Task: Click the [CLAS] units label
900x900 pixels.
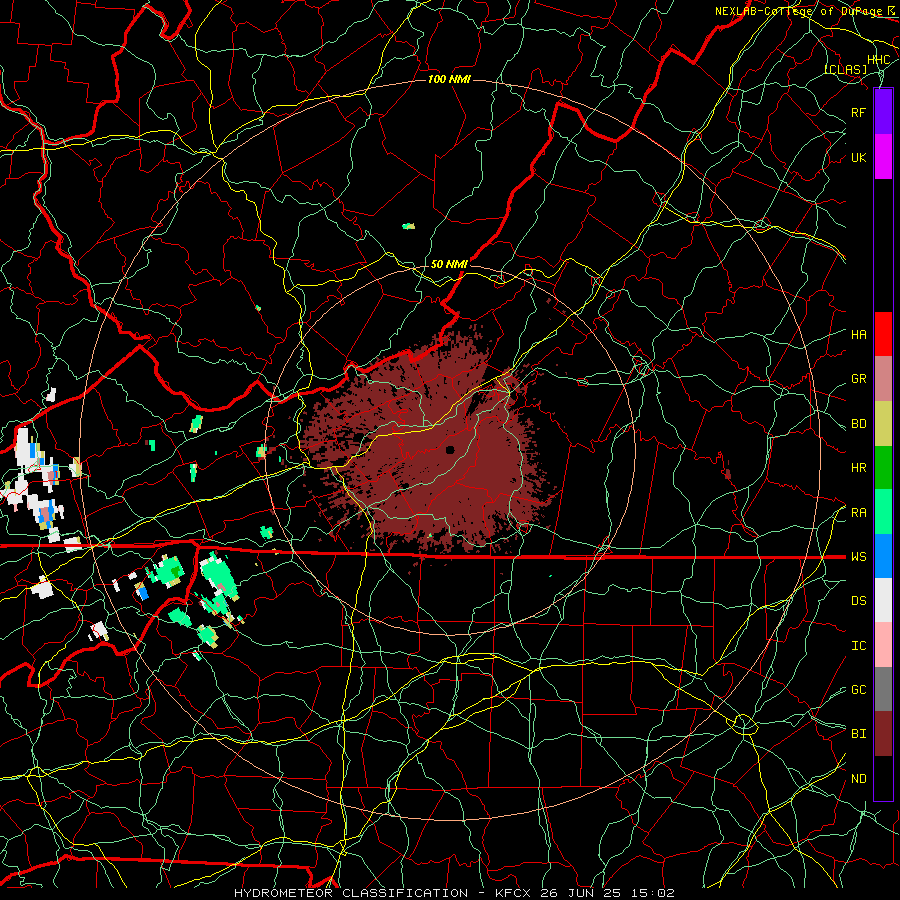Action: 845,69
